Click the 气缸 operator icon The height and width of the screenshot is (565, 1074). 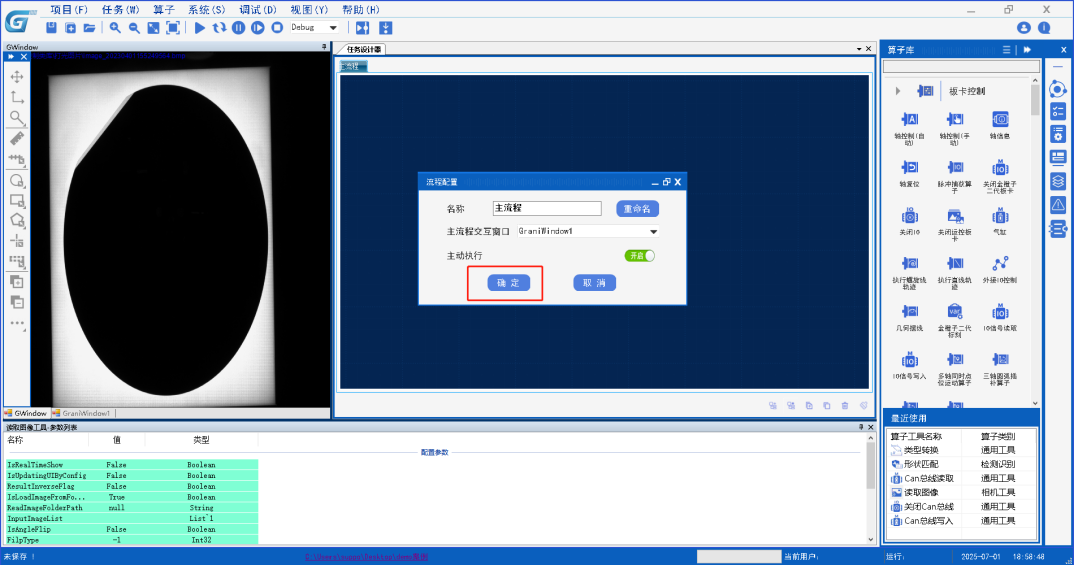pos(1000,216)
